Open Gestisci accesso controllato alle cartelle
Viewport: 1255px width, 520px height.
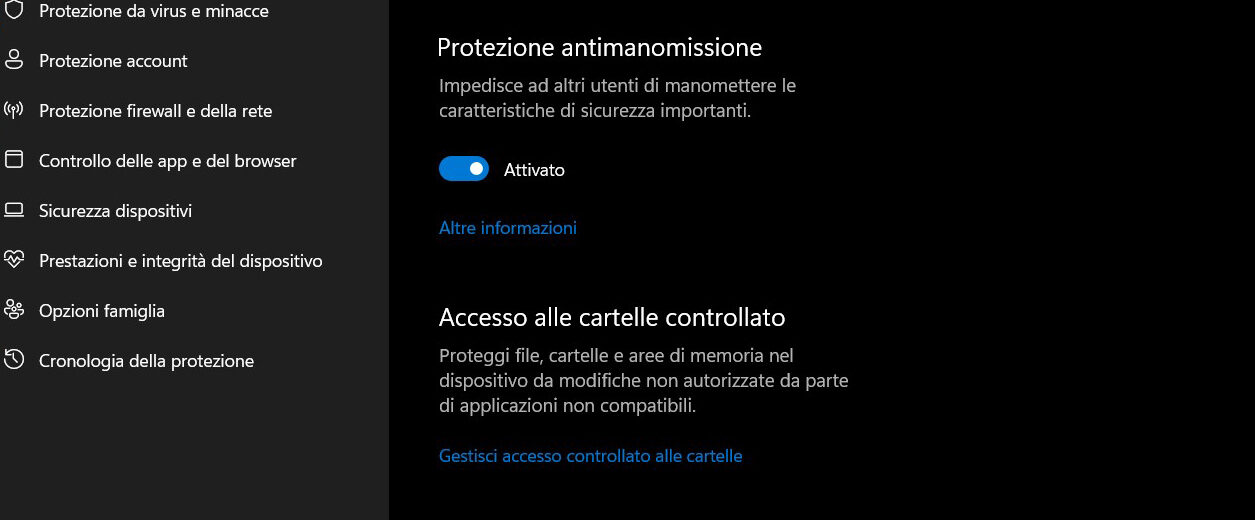(590, 456)
